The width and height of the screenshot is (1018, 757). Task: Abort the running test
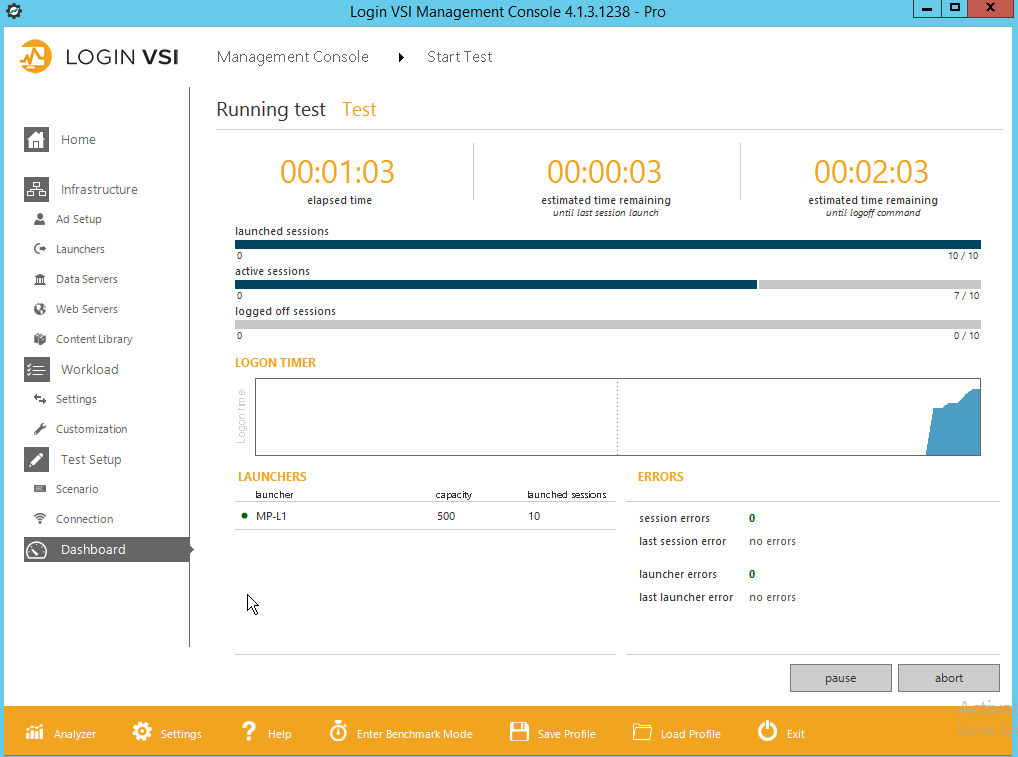[949, 678]
